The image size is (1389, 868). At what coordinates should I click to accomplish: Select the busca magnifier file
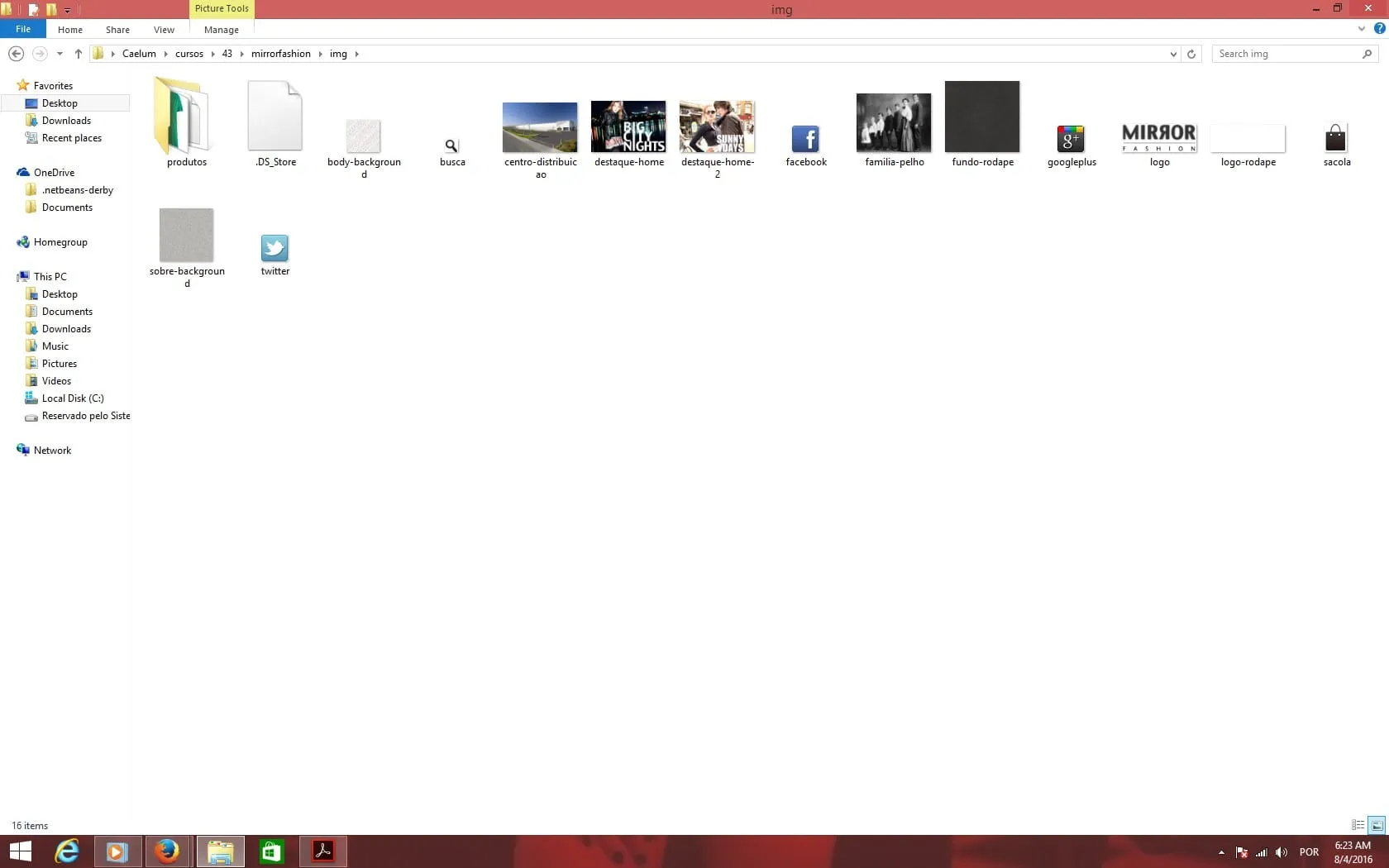[451, 146]
